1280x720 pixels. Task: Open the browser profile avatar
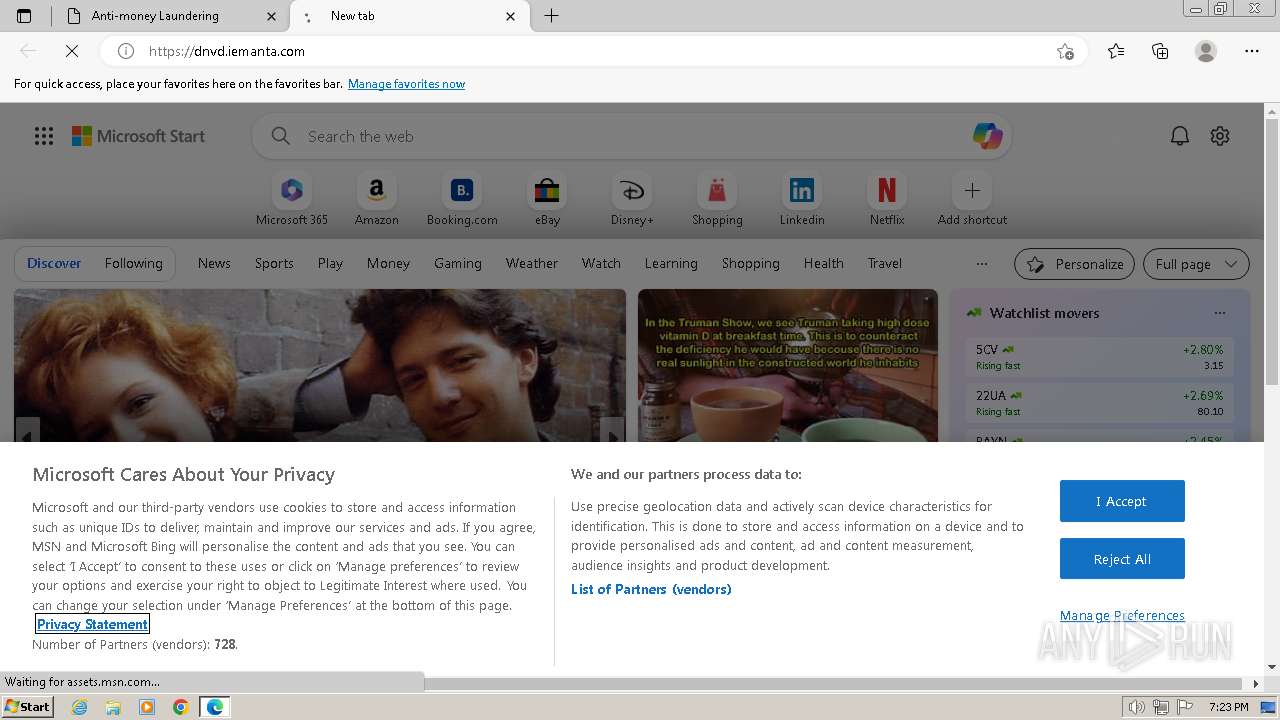coord(1206,51)
